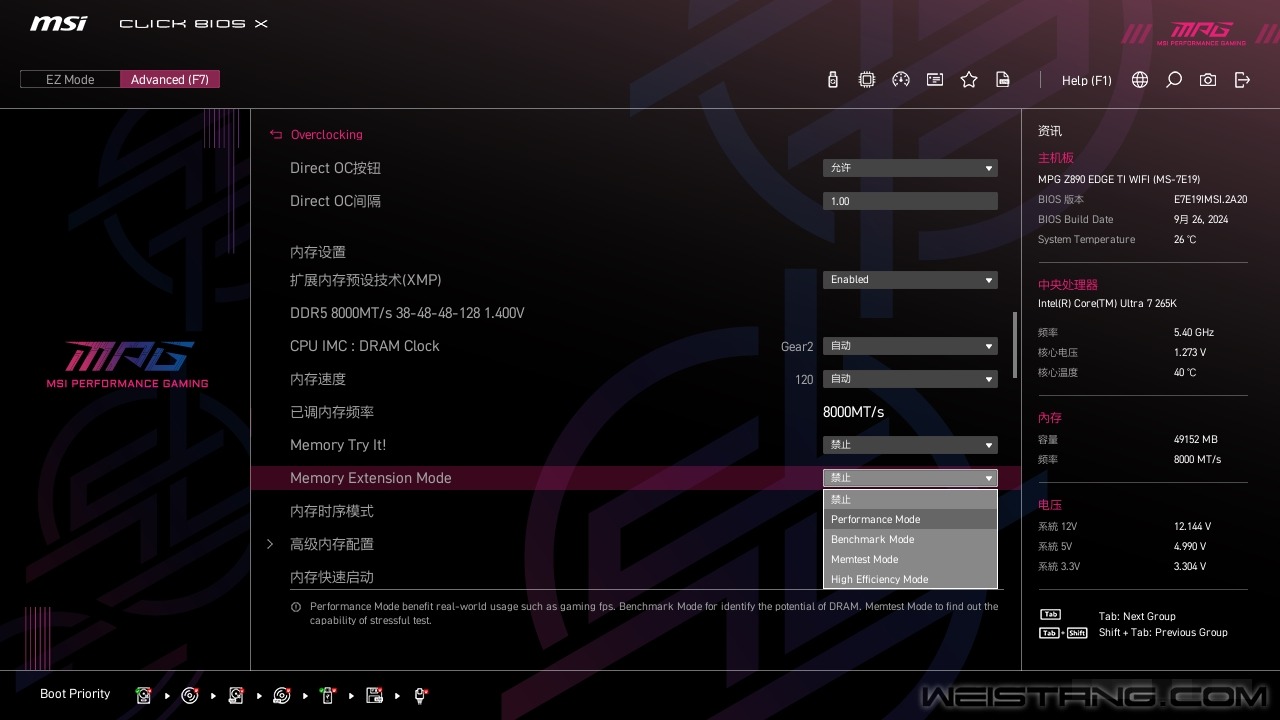The height and width of the screenshot is (720, 1280).
Task: Choose High Efficiency Mode option
Action: click(910, 579)
